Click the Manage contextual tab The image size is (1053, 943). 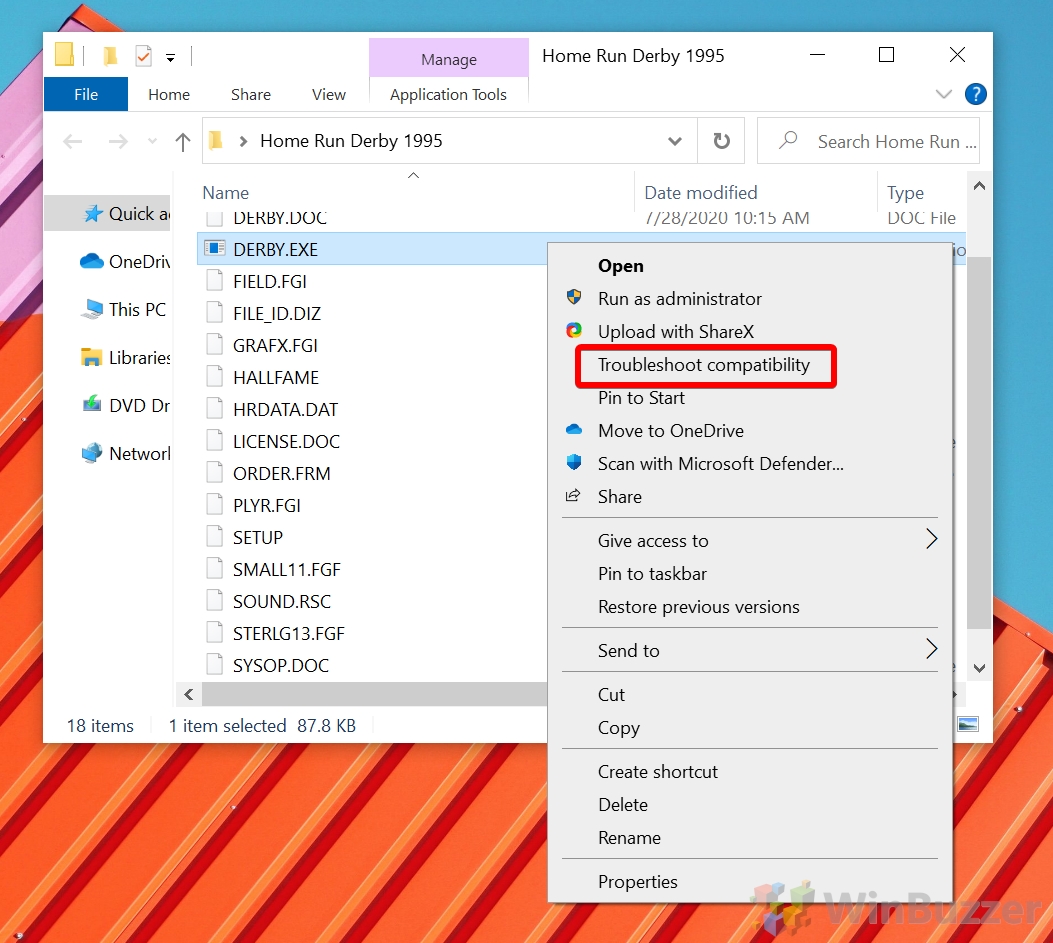449,59
